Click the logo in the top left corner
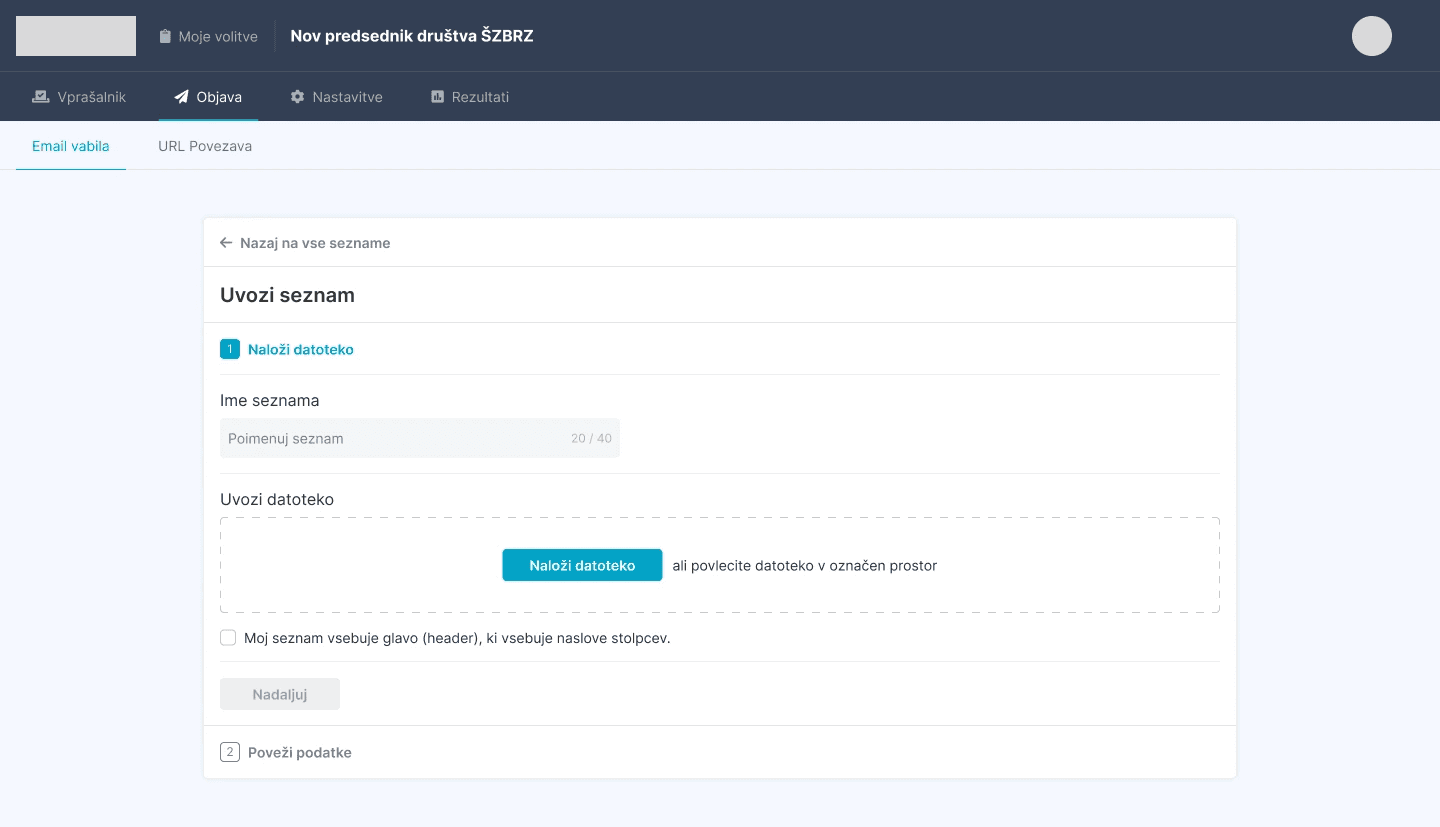 pos(75,35)
